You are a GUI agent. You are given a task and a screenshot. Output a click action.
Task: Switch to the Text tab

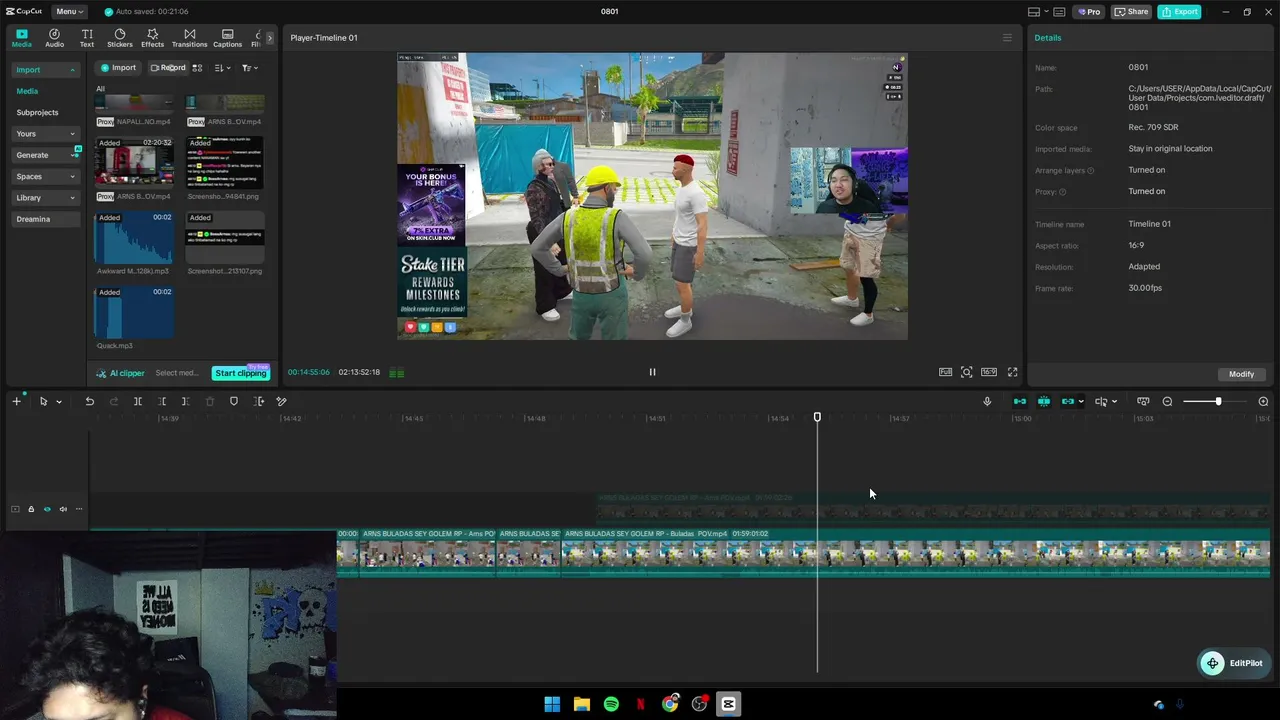click(87, 38)
